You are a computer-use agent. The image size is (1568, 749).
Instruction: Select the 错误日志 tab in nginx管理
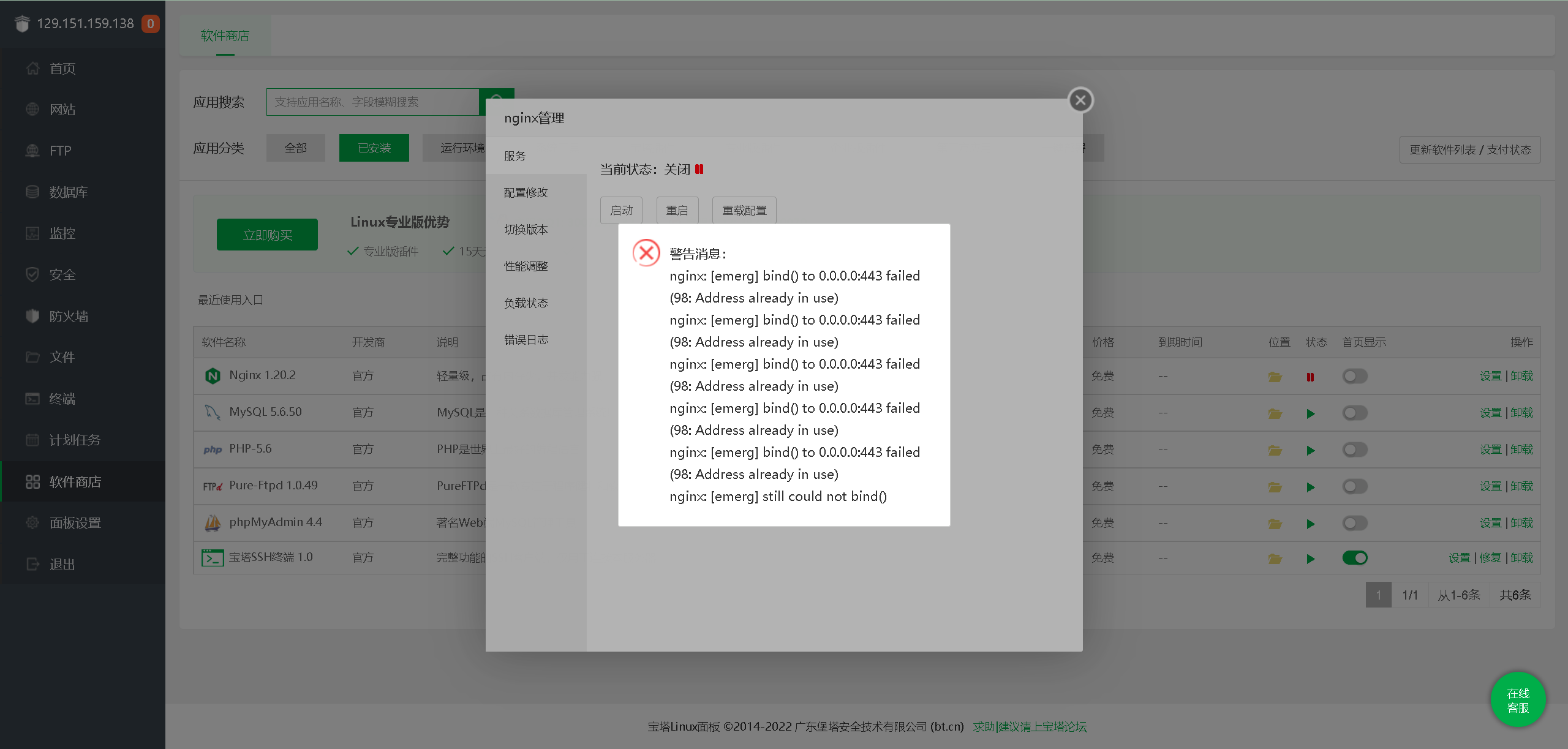tap(536, 339)
